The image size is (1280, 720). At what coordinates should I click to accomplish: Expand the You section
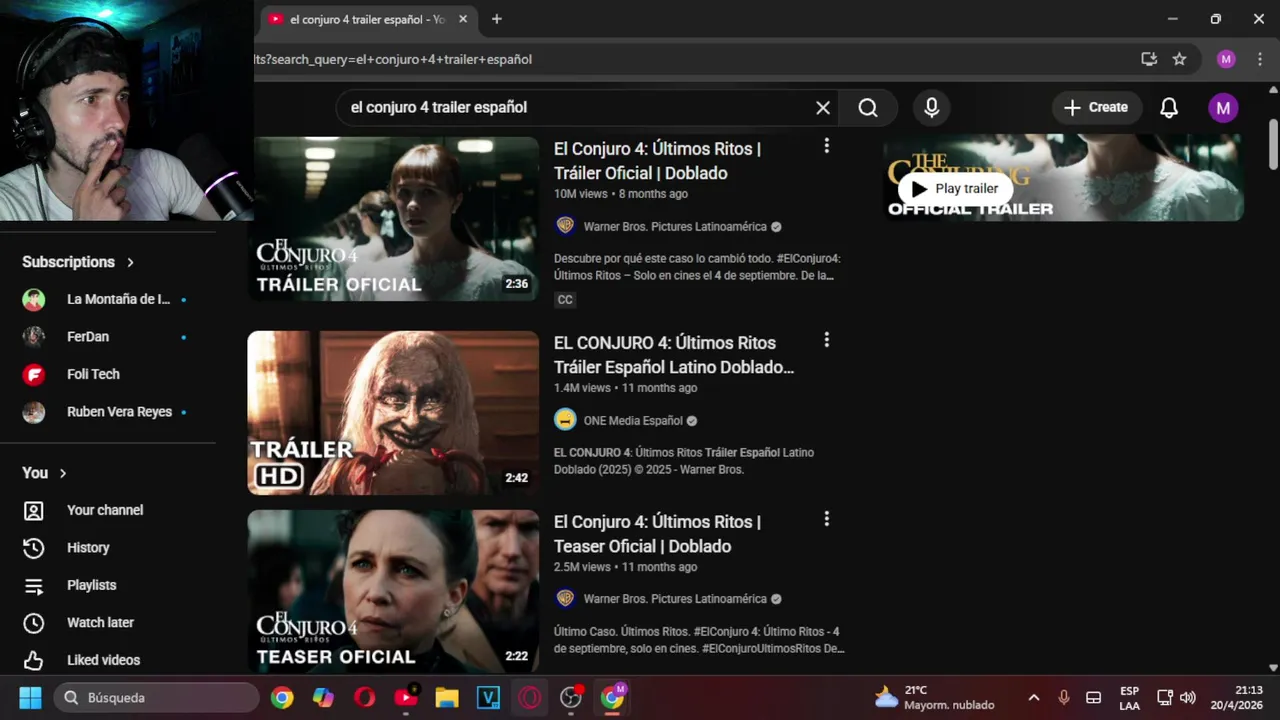click(44, 473)
